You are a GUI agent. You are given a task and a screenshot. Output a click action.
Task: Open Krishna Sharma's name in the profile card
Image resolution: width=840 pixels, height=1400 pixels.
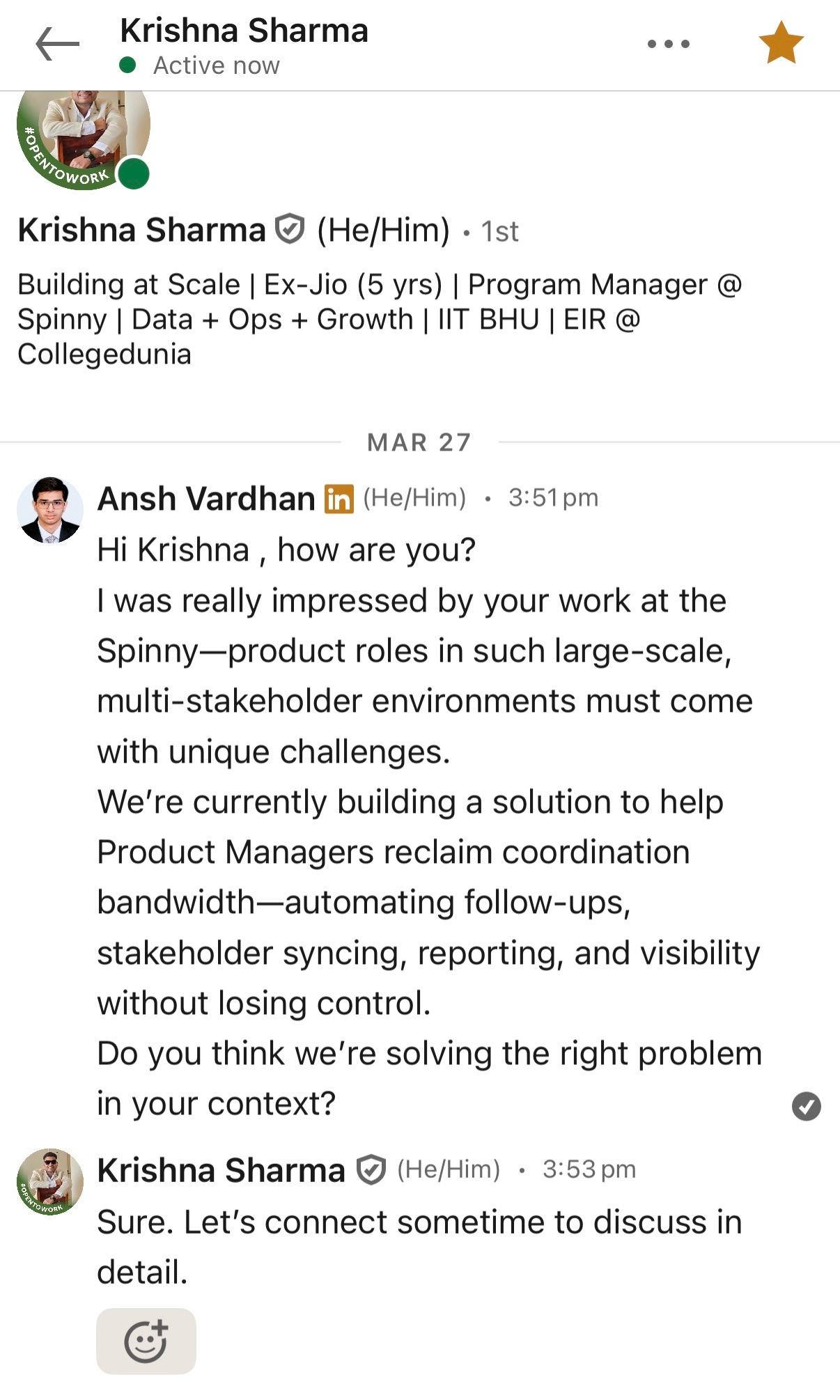coord(141,230)
